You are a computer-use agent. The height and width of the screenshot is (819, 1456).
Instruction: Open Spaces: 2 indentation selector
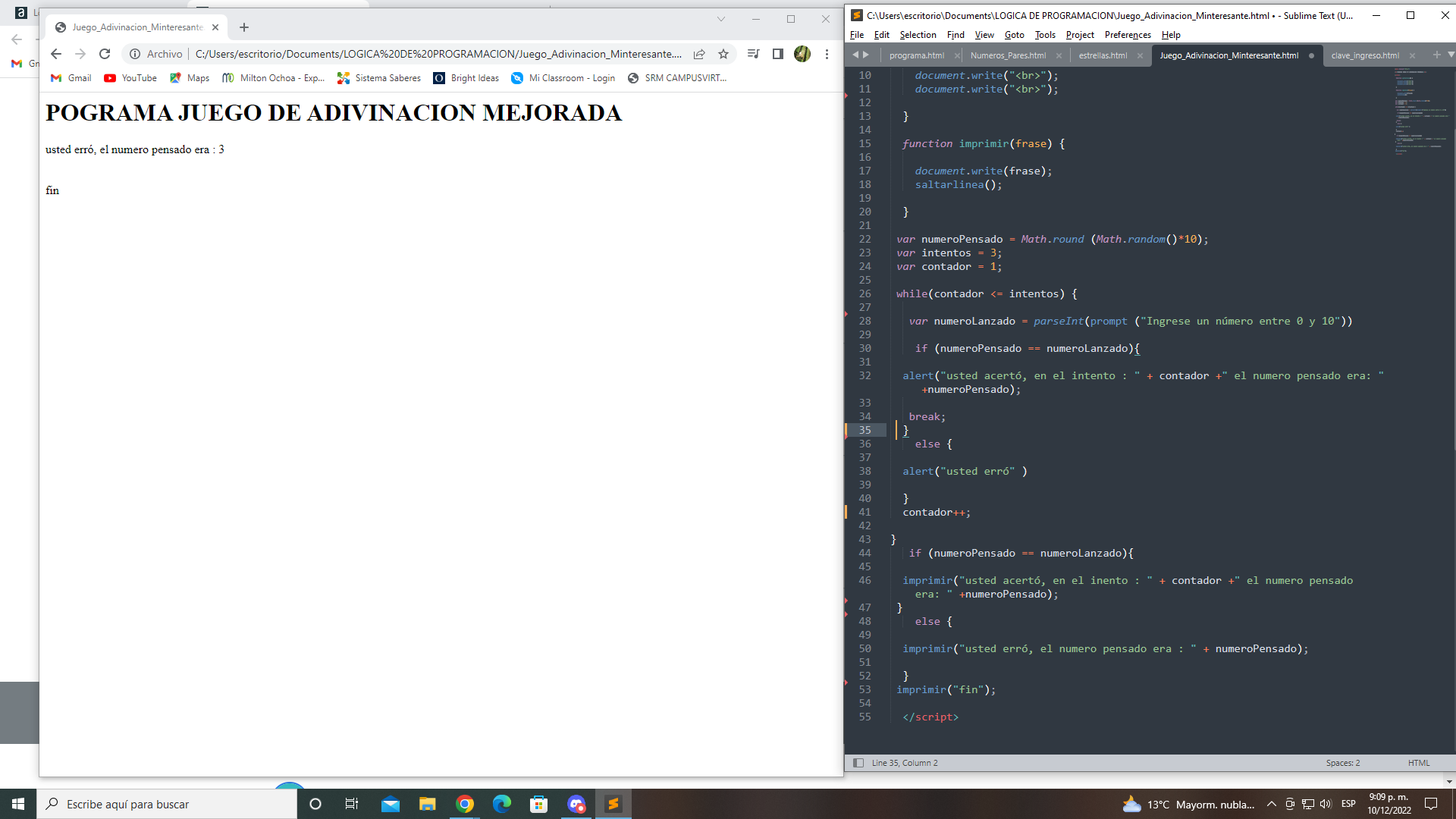[x=1343, y=763]
